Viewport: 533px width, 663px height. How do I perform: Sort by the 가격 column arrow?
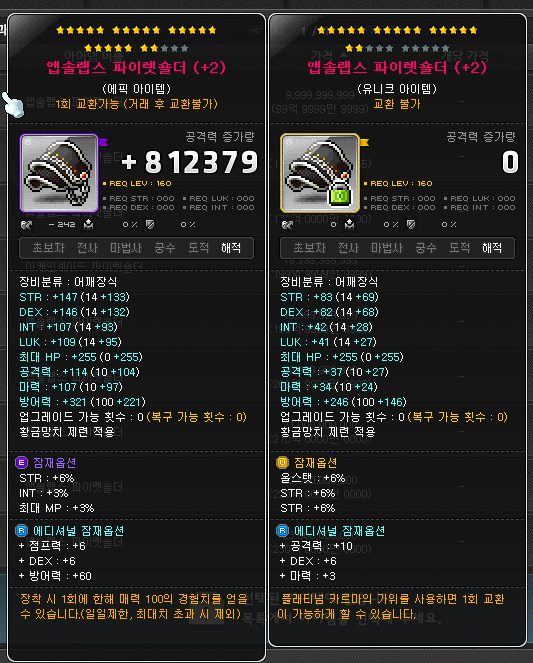(343, 55)
